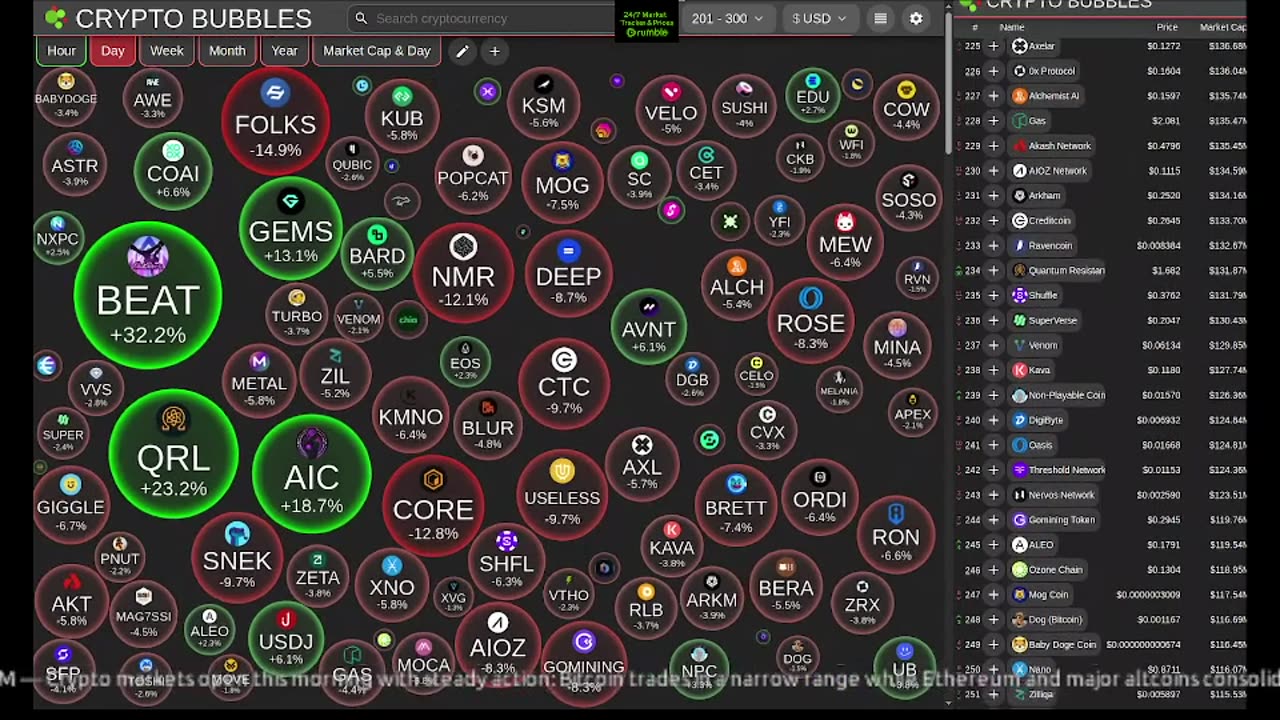
Task: Click the search cryptocurrency field
Action: click(x=480, y=18)
